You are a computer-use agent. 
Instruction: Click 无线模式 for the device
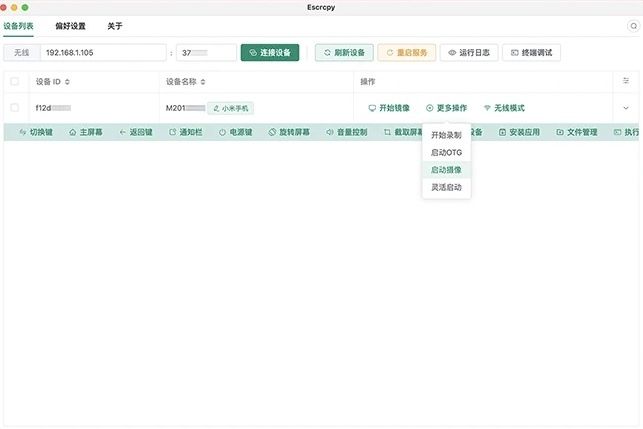(x=504, y=108)
